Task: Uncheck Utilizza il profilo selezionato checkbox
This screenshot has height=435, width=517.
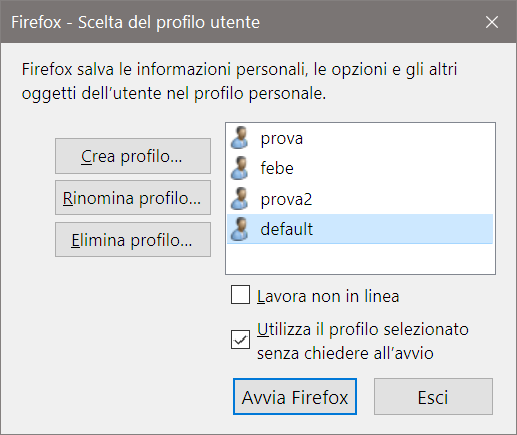Action: pyautogui.click(x=240, y=339)
